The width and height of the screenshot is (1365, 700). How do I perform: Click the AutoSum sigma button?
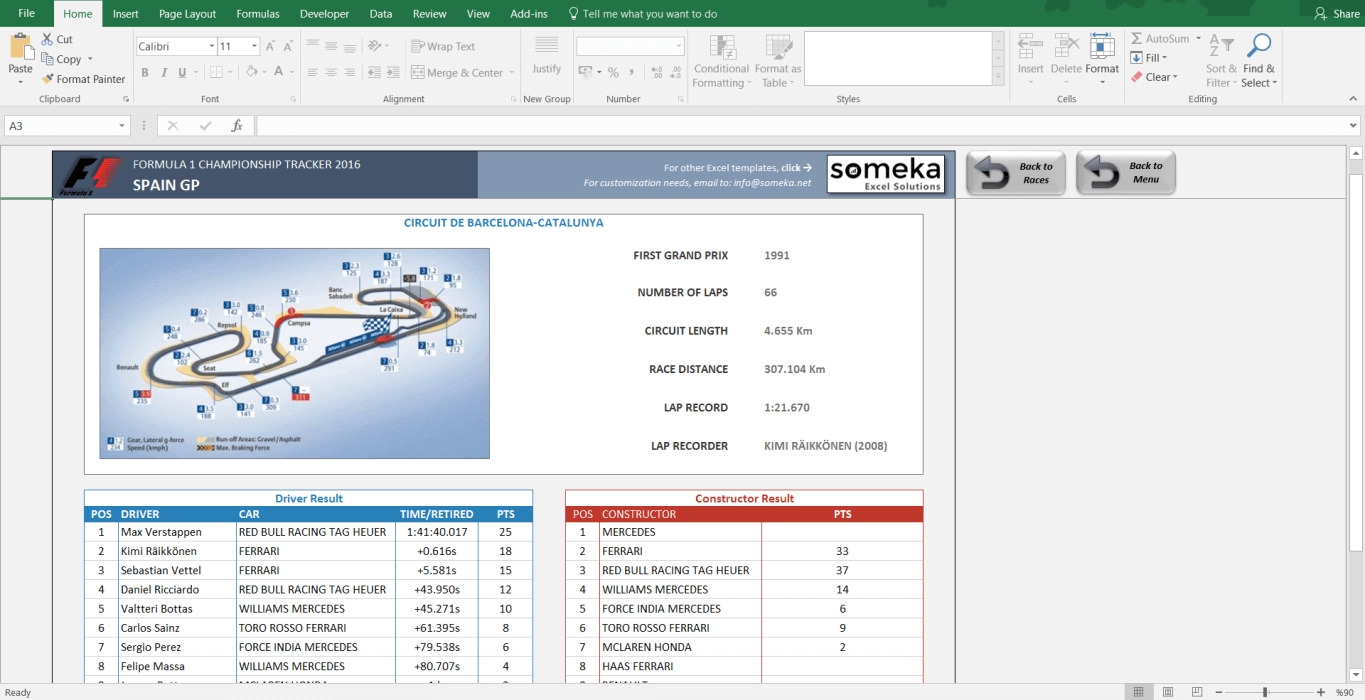1159,39
